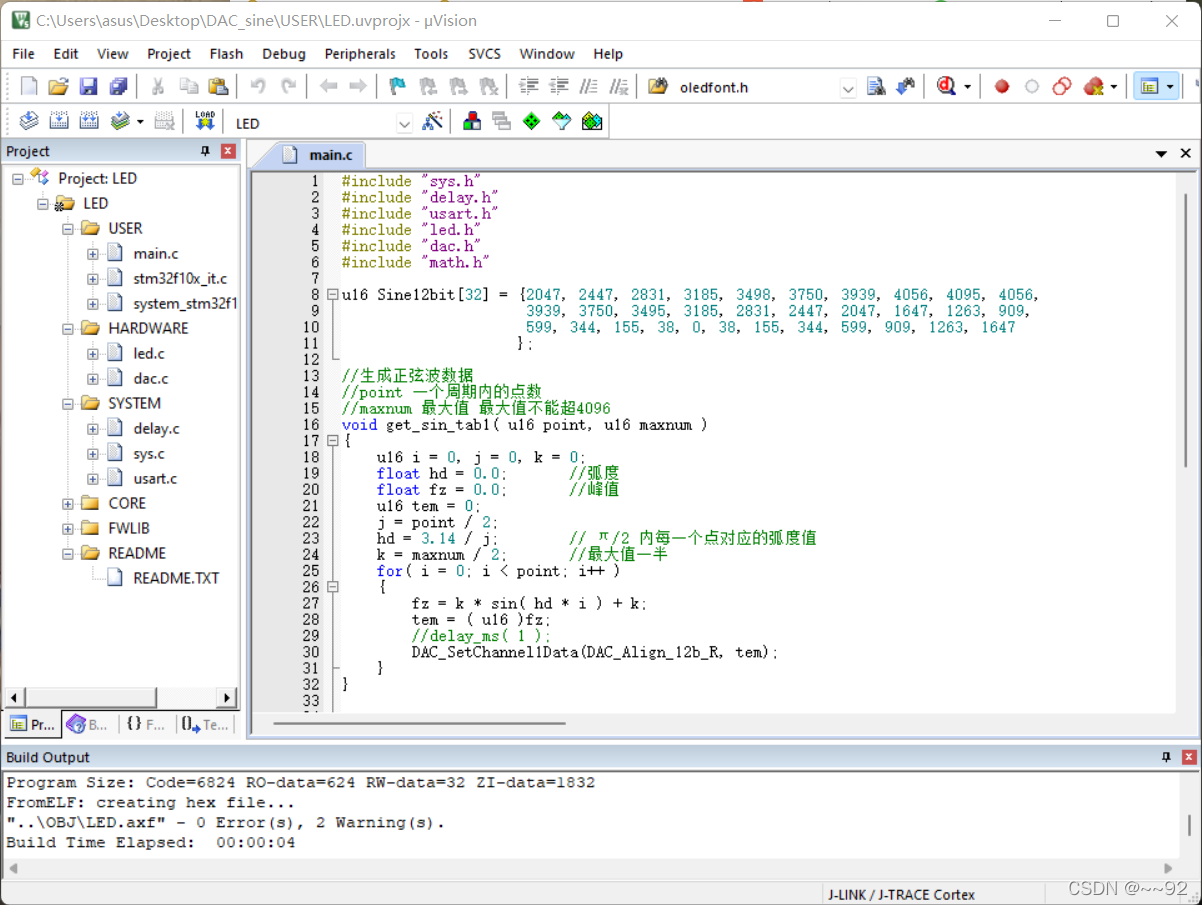The image size is (1202, 905).
Task: Collapse the USER folder in the project tree
Action: point(68,228)
